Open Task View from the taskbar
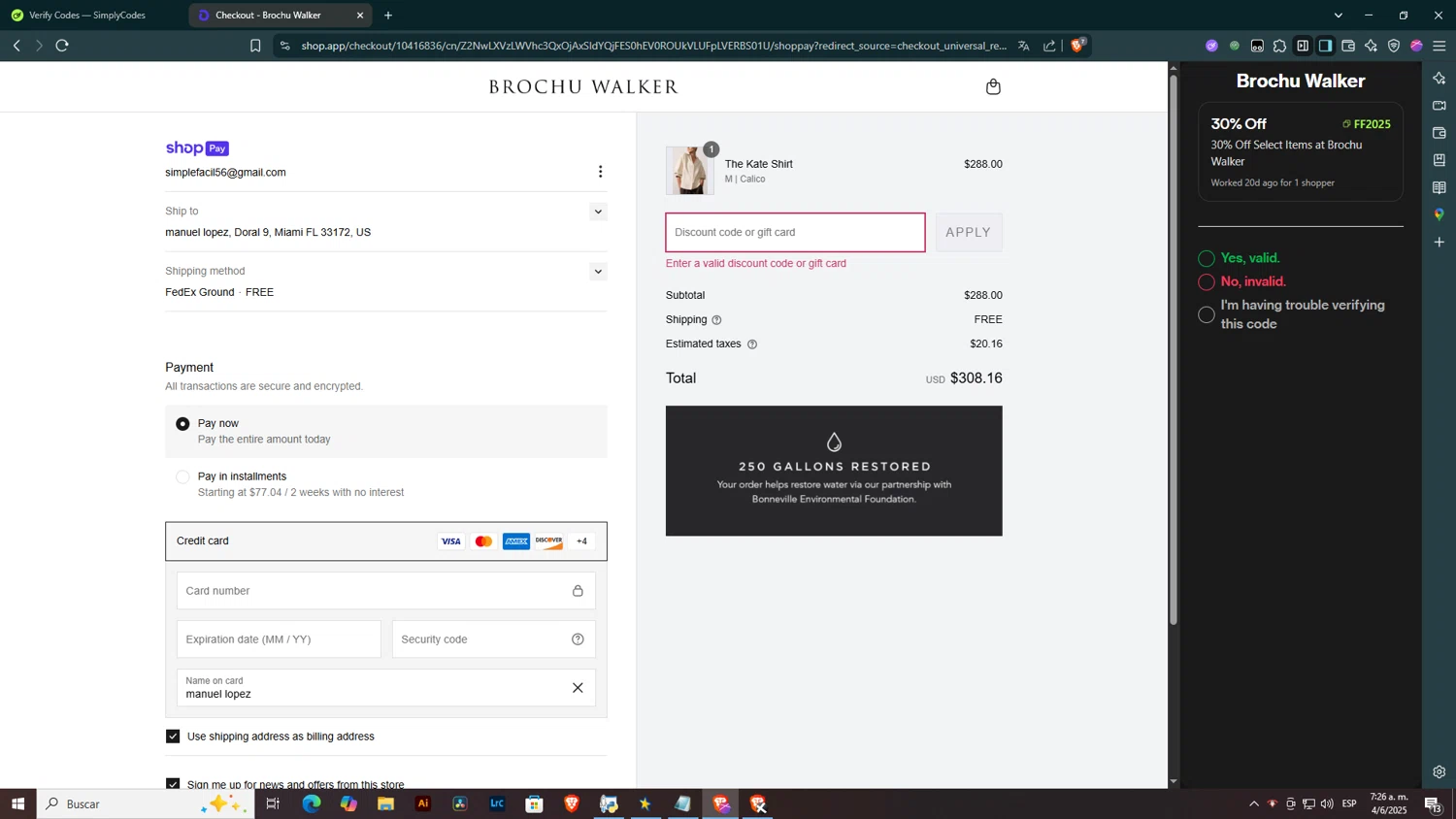Screen dimensions: 1456x819 273,803
